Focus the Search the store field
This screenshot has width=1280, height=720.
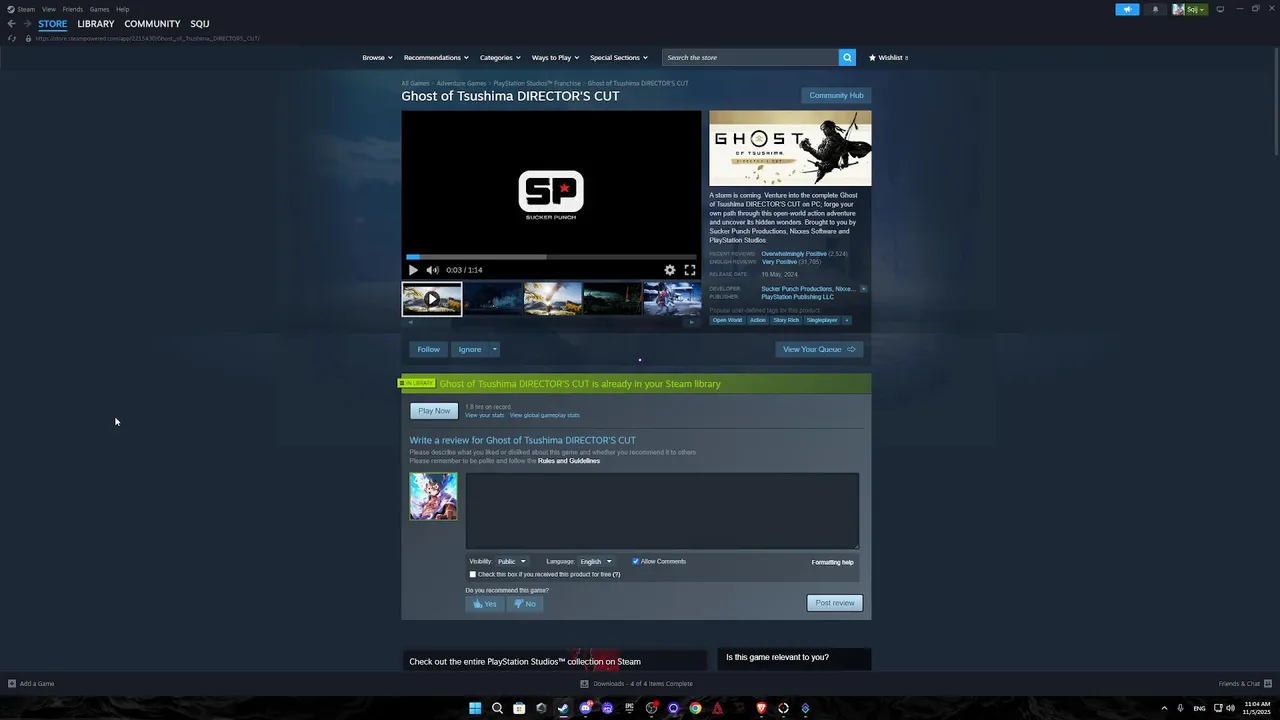pyautogui.click(x=750, y=57)
